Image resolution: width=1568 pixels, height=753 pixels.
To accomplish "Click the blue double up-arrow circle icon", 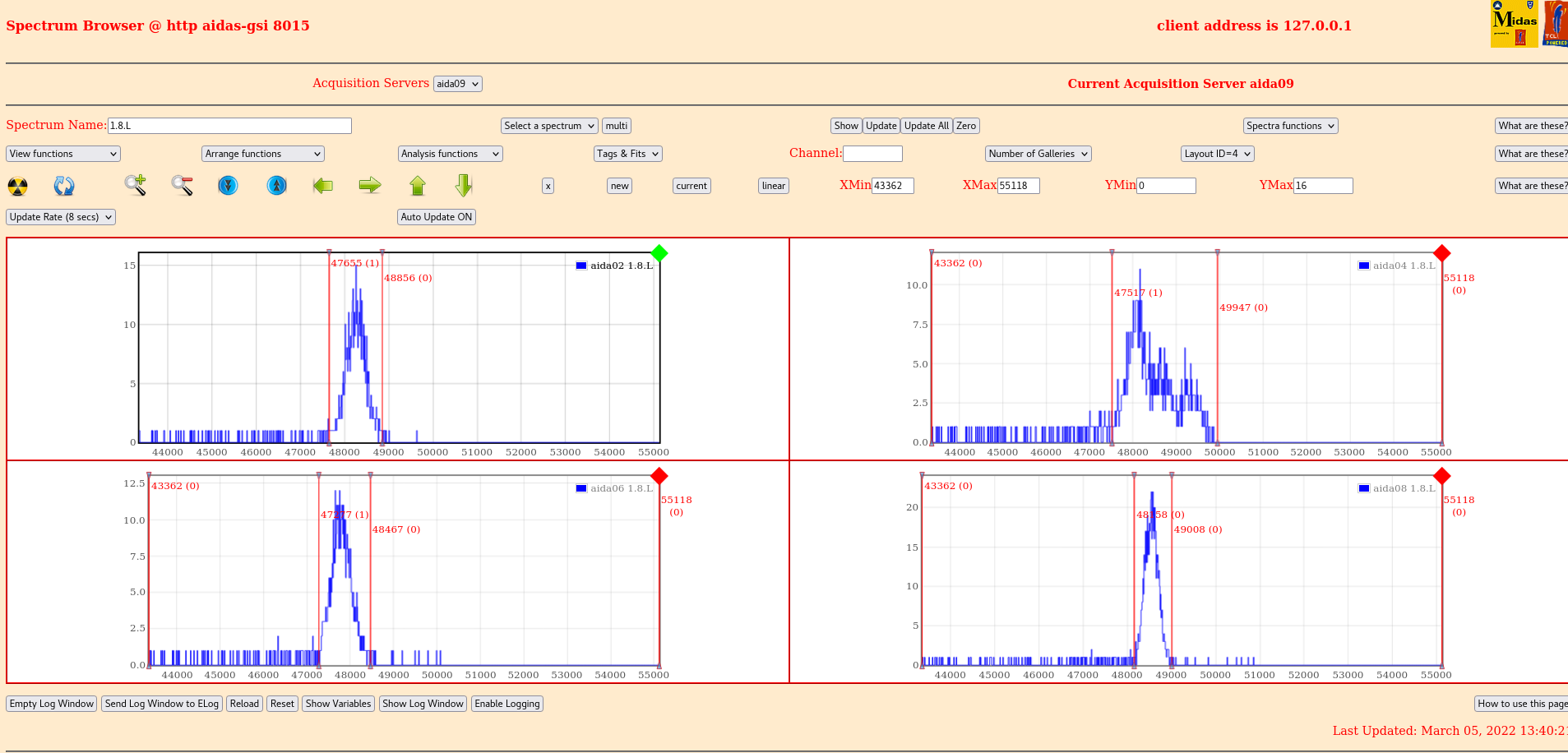I will (277, 185).
